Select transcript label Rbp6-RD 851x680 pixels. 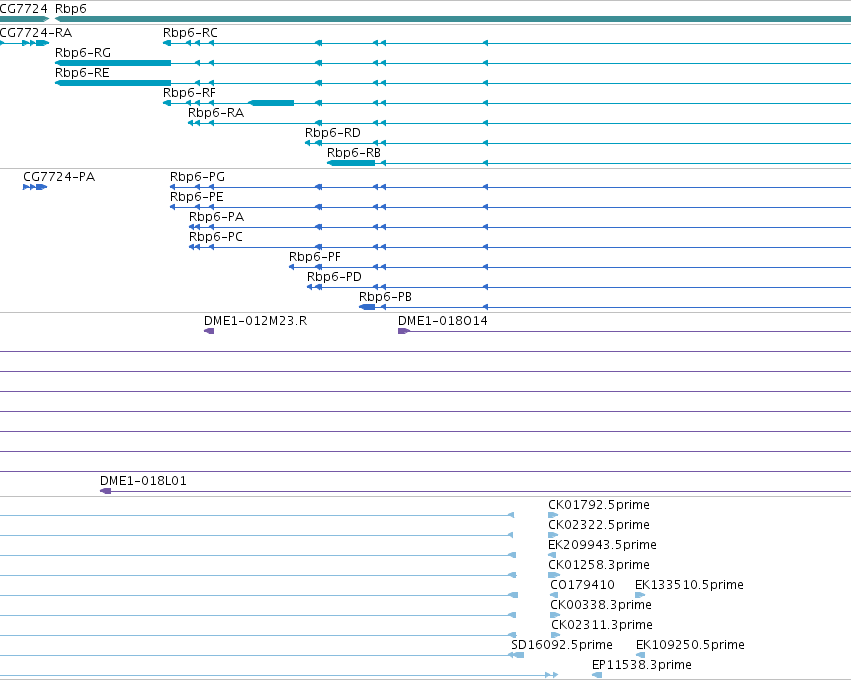333,133
